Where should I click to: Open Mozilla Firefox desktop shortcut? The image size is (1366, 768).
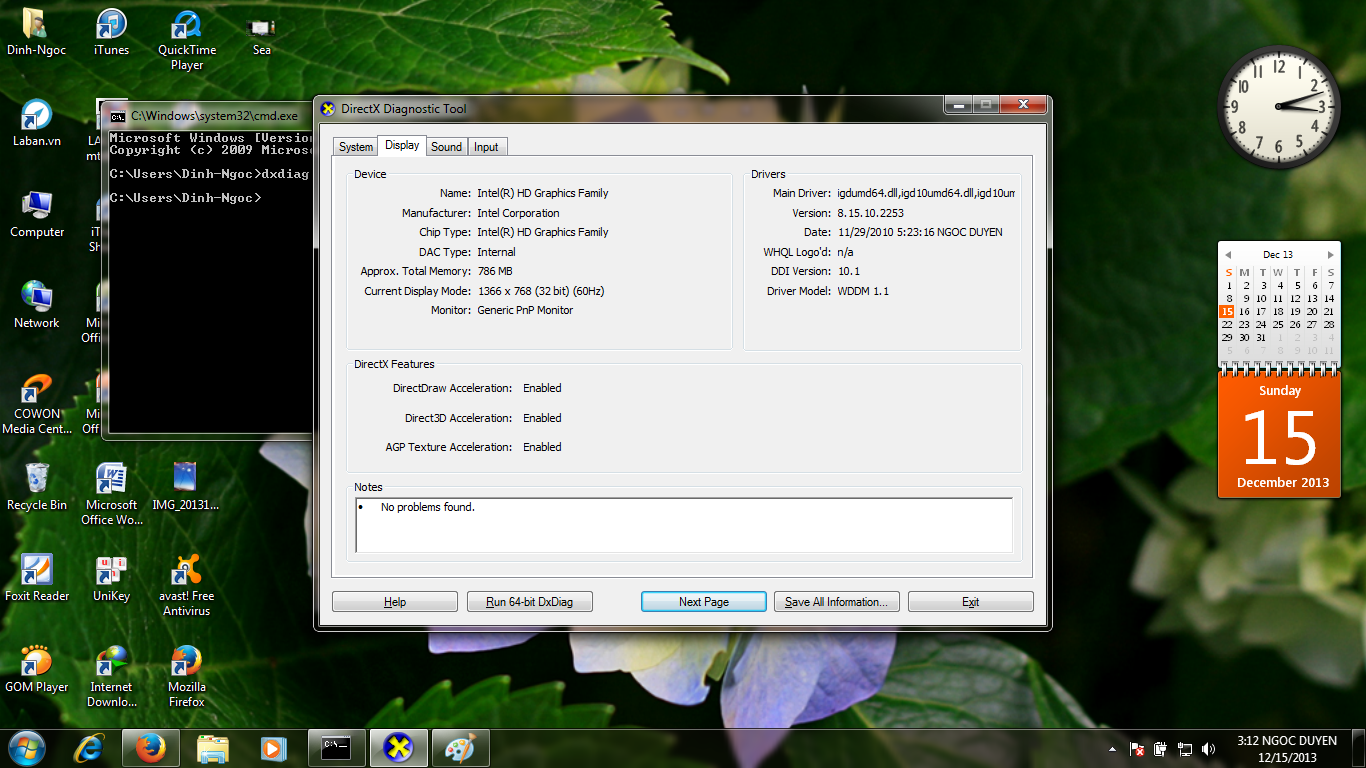click(187, 677)
